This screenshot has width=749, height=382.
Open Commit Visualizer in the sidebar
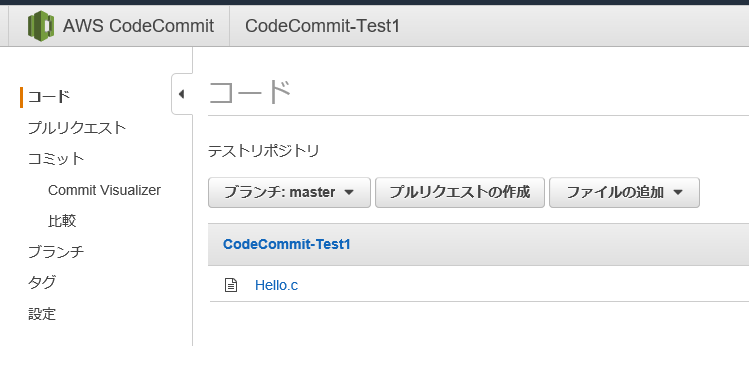104,190
